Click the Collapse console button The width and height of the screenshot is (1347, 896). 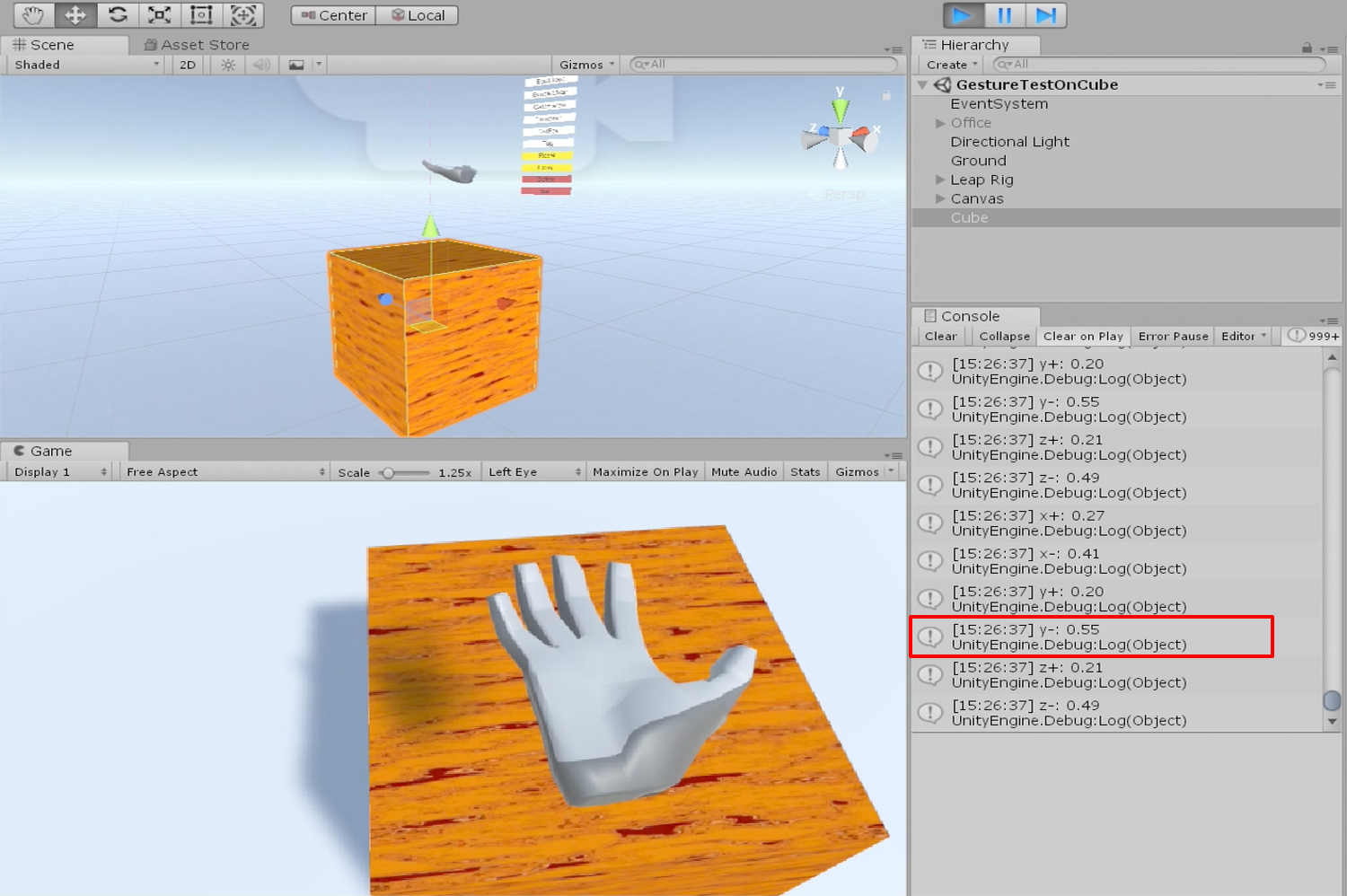point(1004,336)
